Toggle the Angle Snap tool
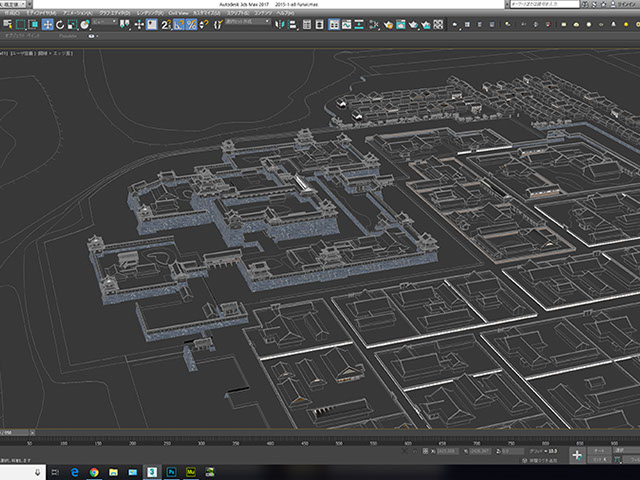640x480 pixels. coord(178,25)
